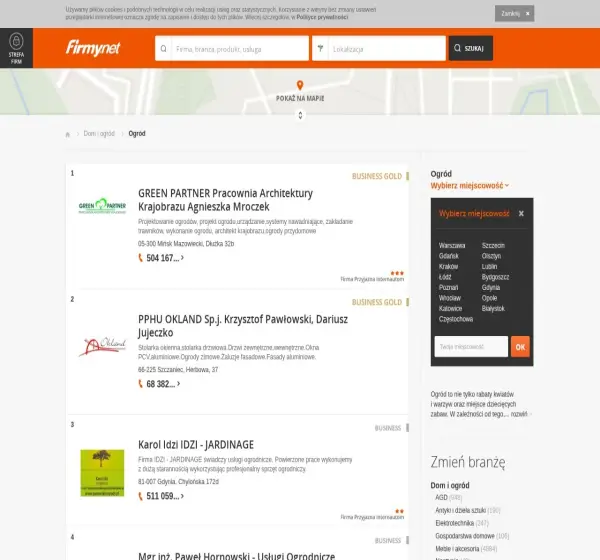Open Karol Idzi IDZI - JARDINAGE listing
The height and width of the screenshot is (560, 600).
(x=196, y=445)
